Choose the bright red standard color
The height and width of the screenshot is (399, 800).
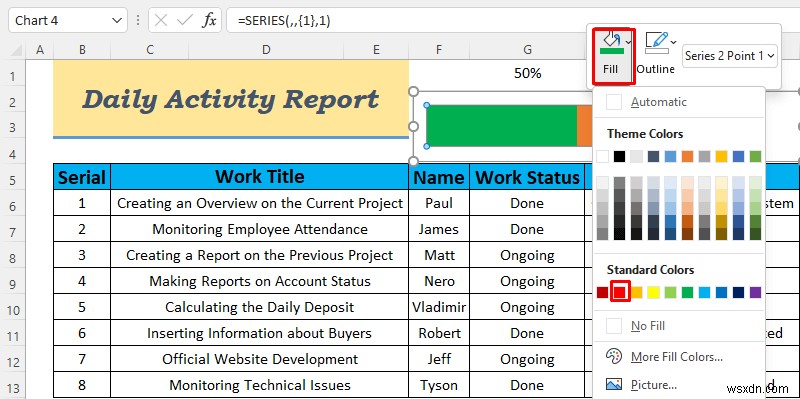[x=620, y=292]
